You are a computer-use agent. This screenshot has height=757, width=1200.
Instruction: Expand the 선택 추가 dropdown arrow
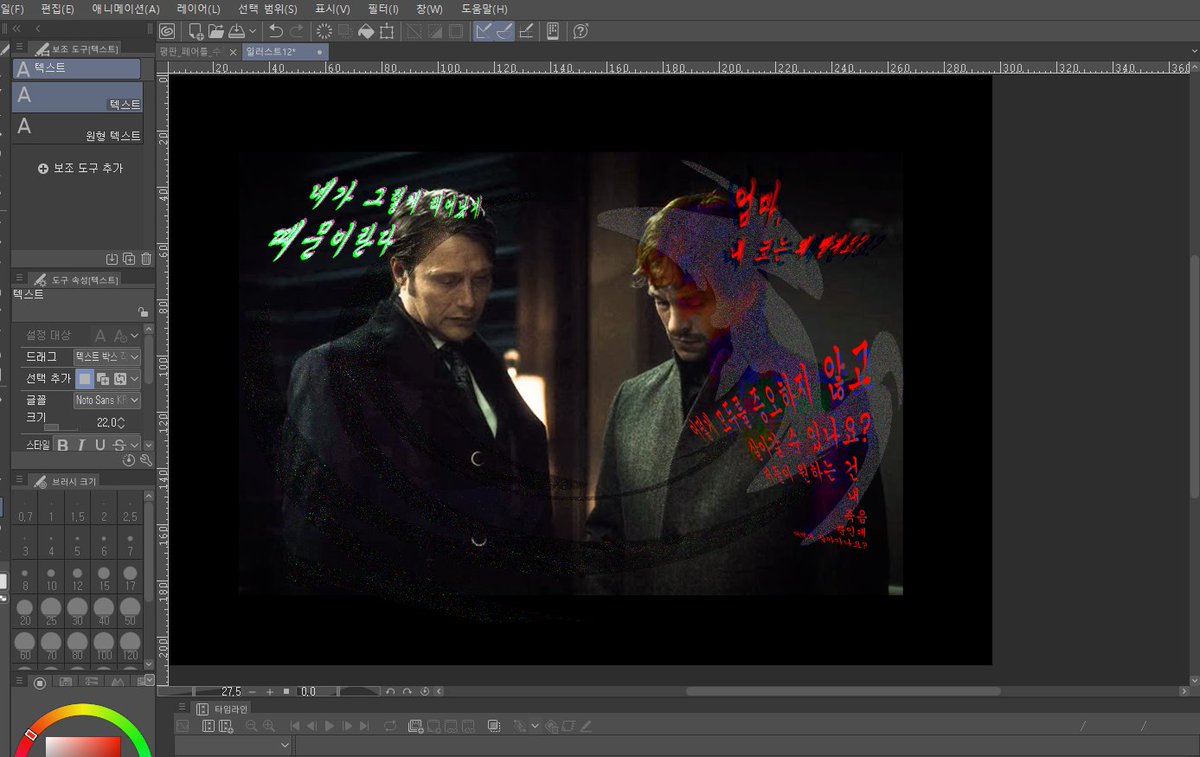click(134, 379)
